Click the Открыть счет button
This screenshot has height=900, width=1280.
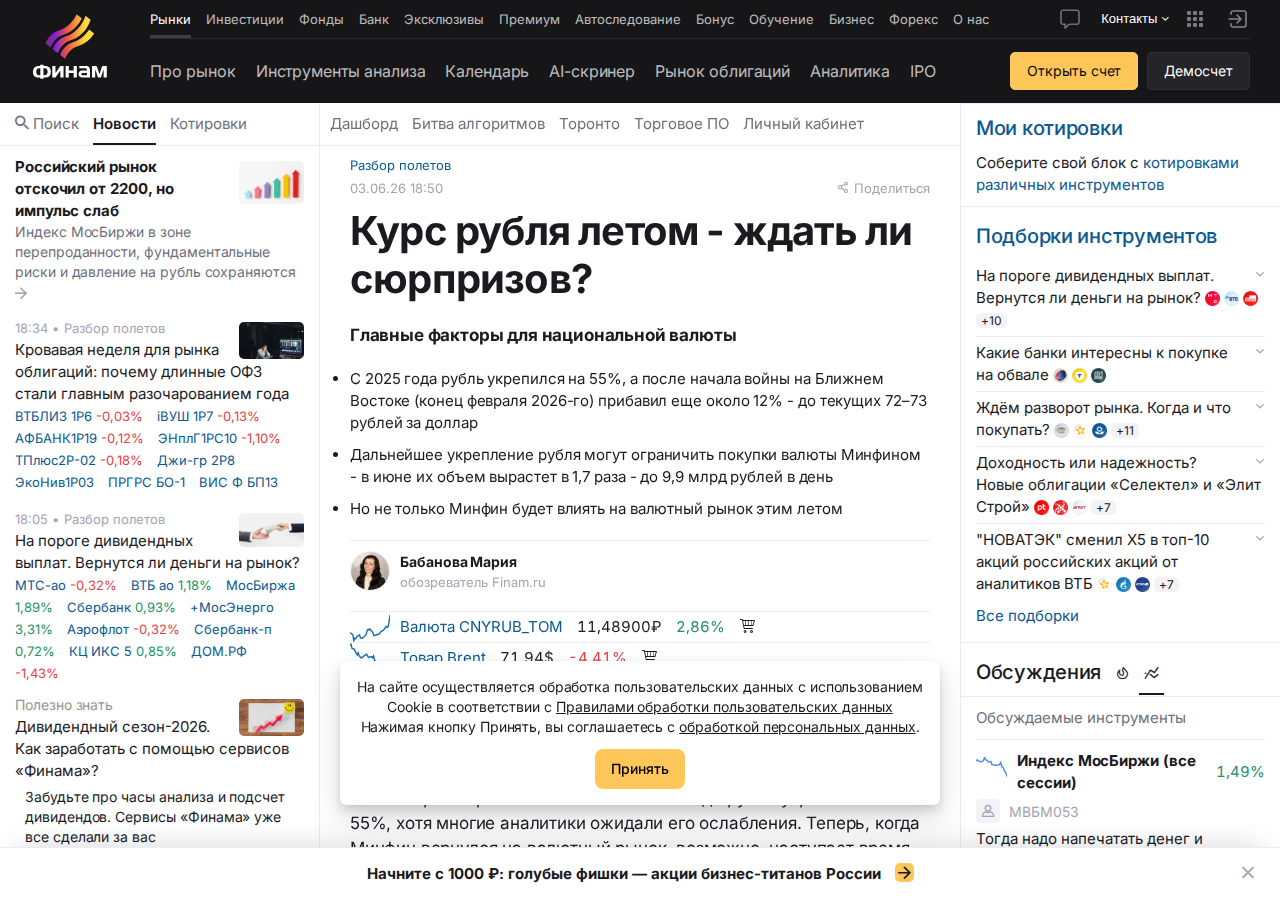(x=1074, y=71)
